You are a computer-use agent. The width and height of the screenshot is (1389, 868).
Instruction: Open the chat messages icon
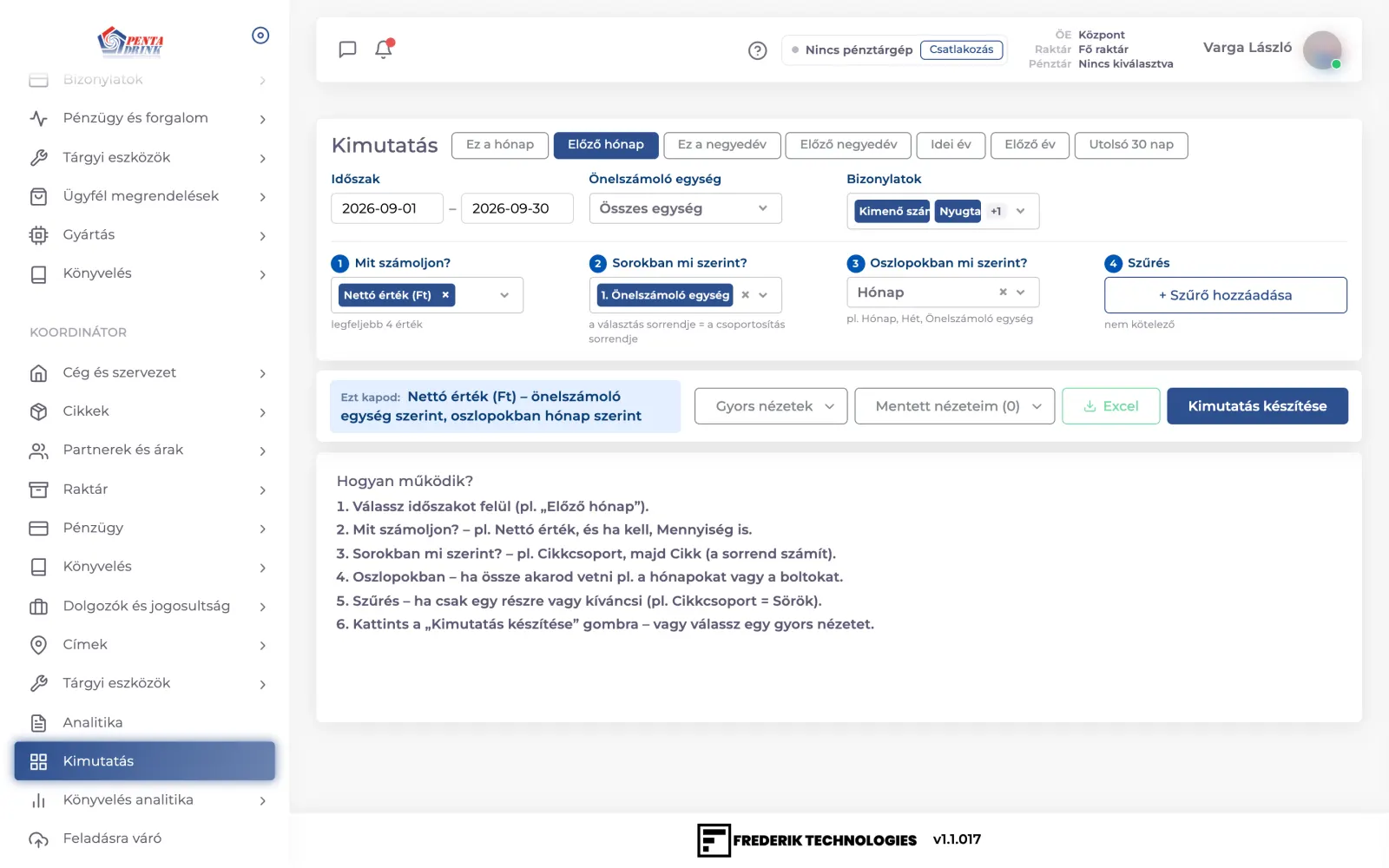click(347, 49)
